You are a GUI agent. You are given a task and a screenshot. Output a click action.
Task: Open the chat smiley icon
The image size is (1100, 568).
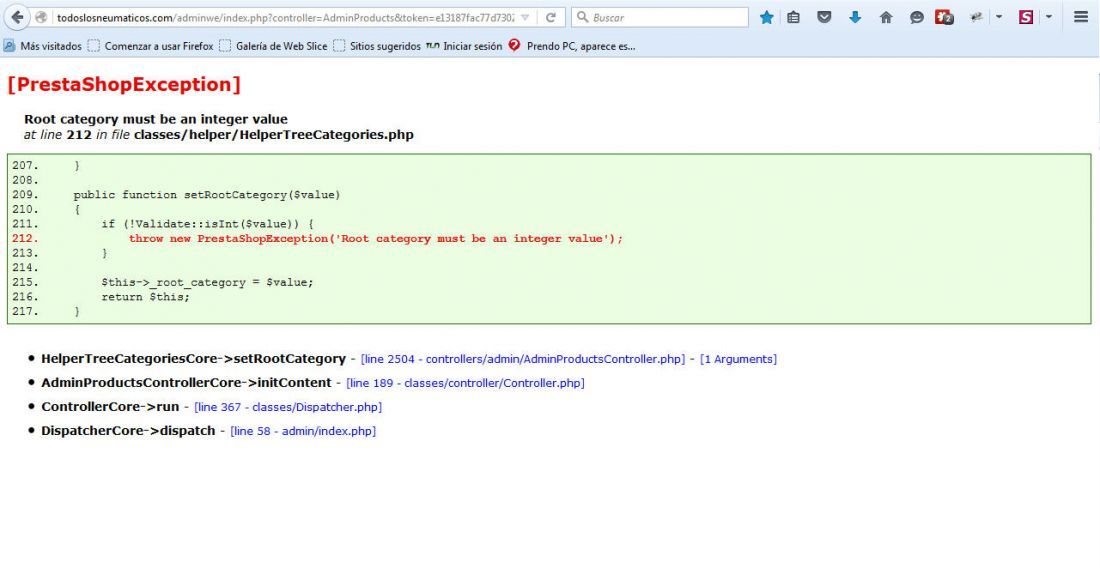[916, 18]
